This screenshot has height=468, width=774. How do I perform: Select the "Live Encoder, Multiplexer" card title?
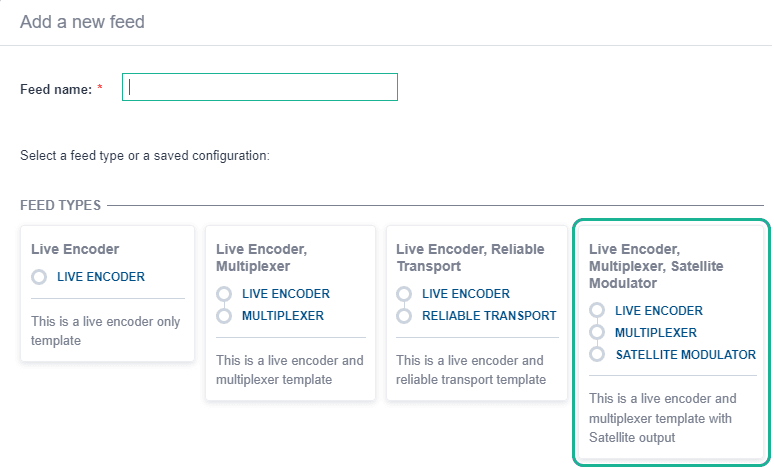click(x=262, y=257)
